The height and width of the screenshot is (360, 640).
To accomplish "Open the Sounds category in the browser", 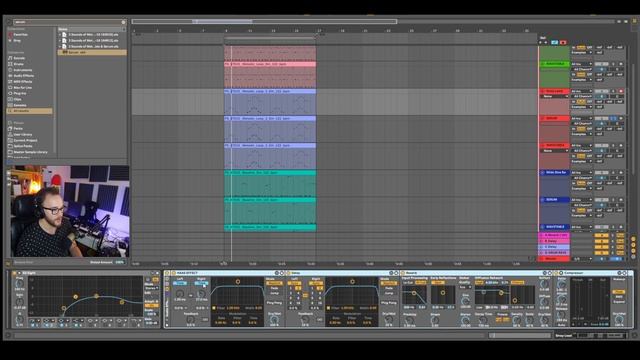I will point(19,58).
